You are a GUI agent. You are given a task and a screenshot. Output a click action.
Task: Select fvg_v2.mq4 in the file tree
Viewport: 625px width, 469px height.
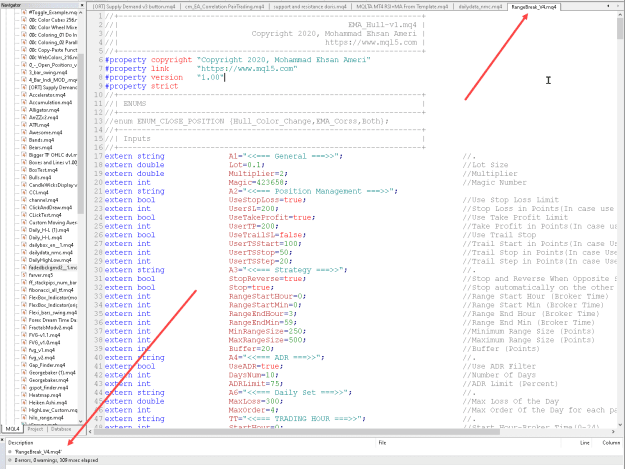click(x=41, y=357)
